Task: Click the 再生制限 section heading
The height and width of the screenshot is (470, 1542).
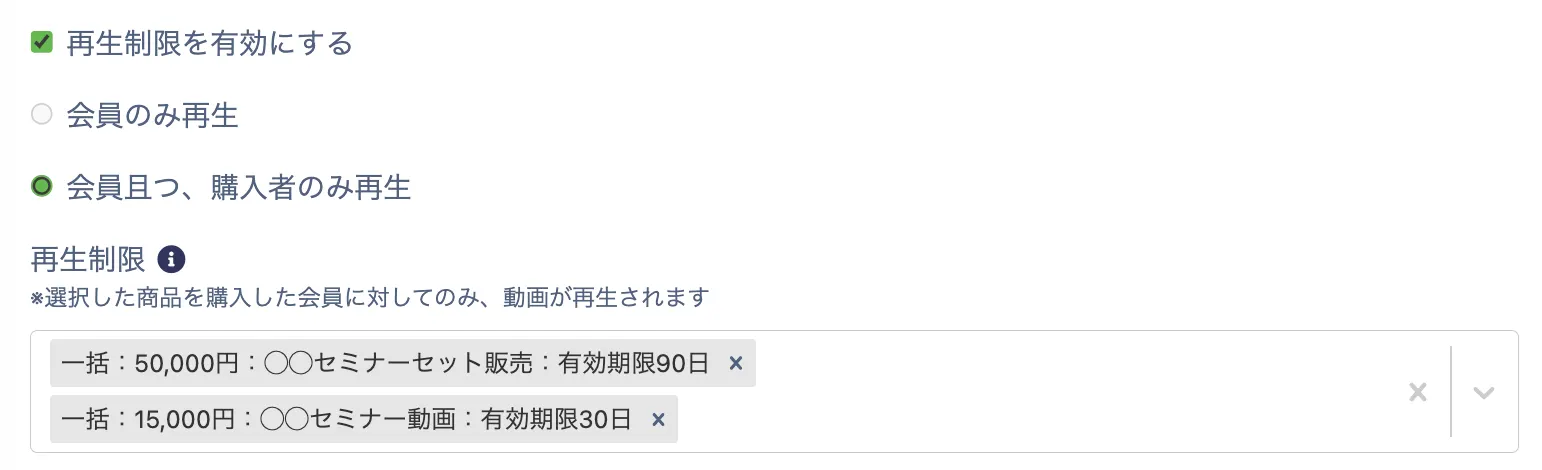Action: click(x=88, y=260)
